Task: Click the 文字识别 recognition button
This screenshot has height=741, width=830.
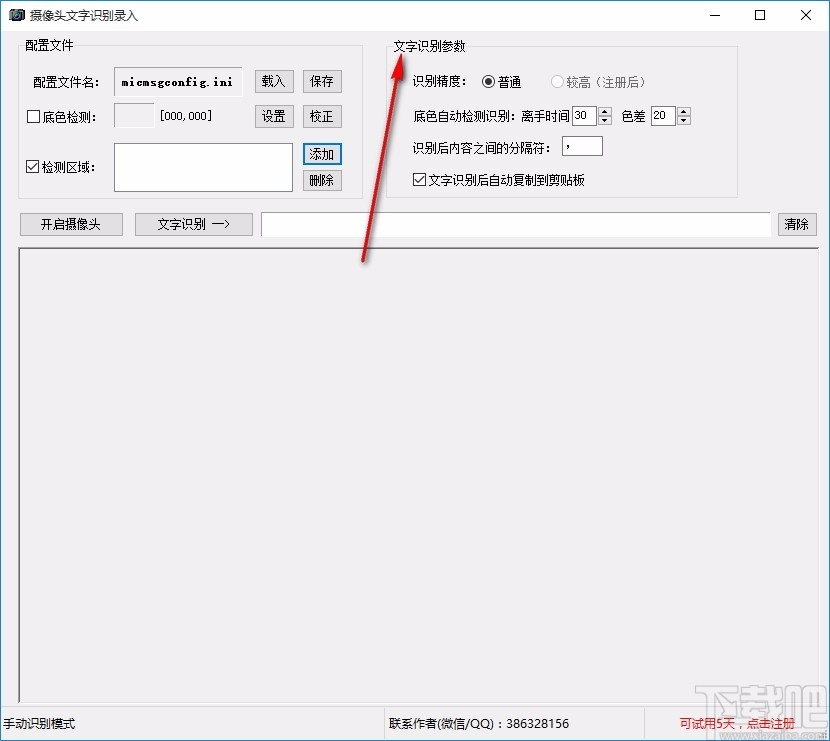Action: (x=193, y=224)
